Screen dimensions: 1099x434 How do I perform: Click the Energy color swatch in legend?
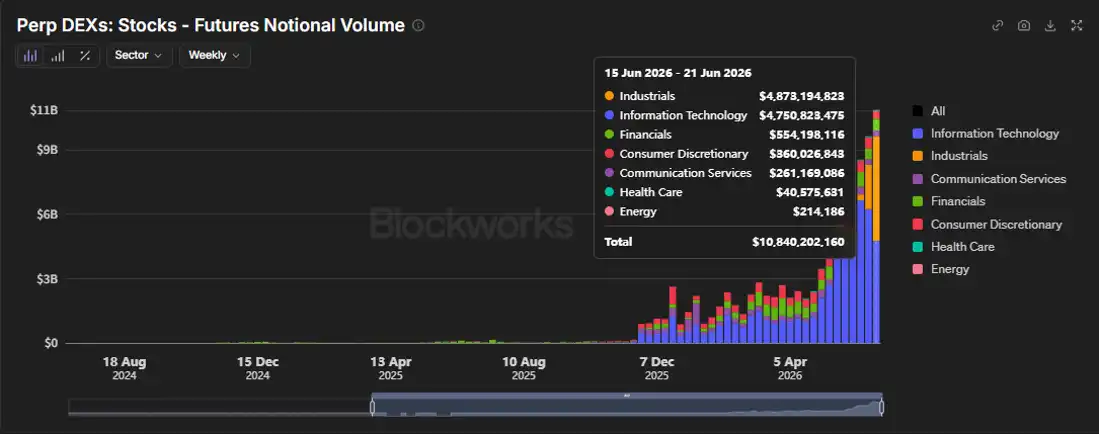[x=917, y=269]
